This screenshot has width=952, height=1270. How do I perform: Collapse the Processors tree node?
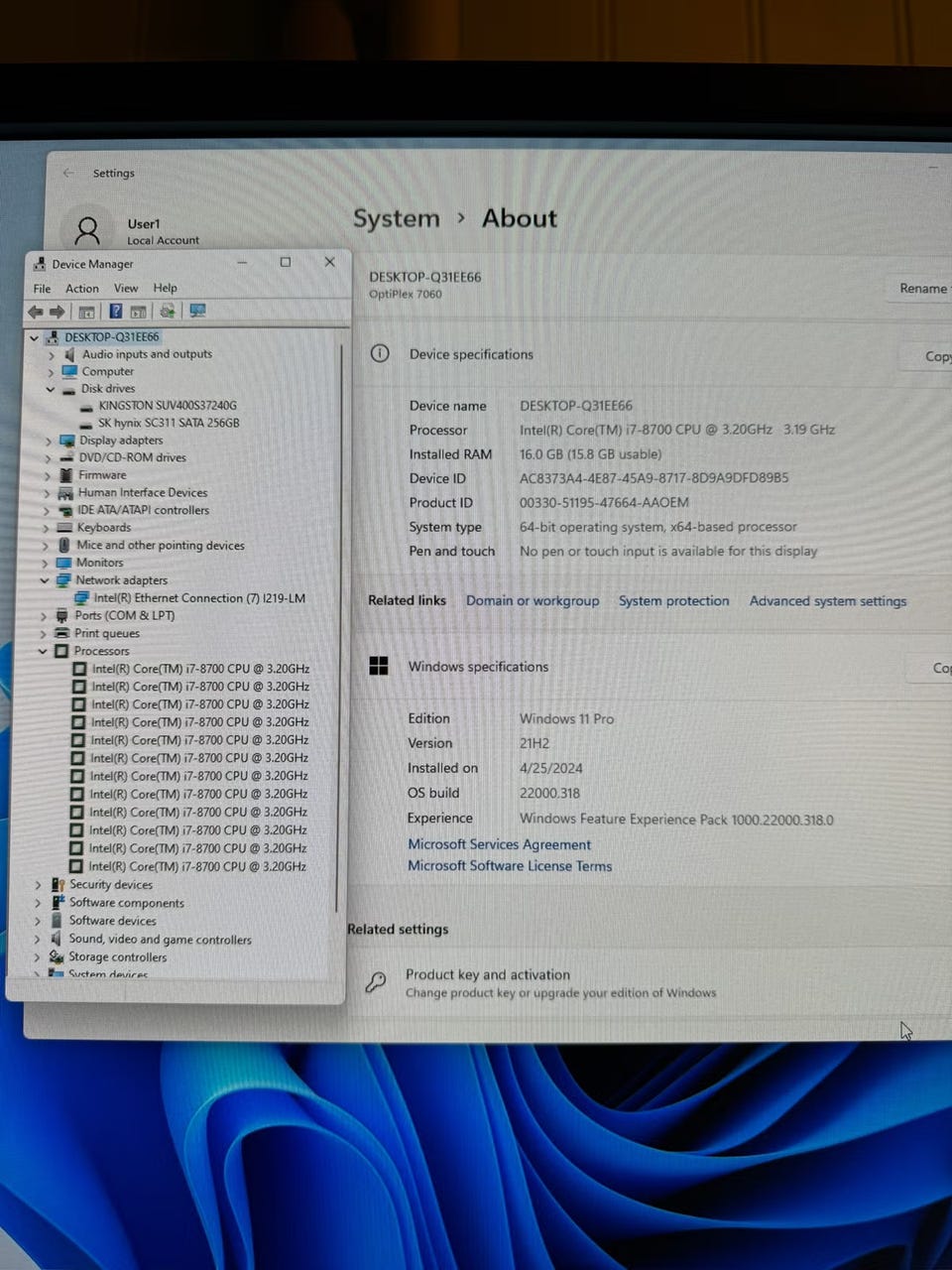(43, 651)
